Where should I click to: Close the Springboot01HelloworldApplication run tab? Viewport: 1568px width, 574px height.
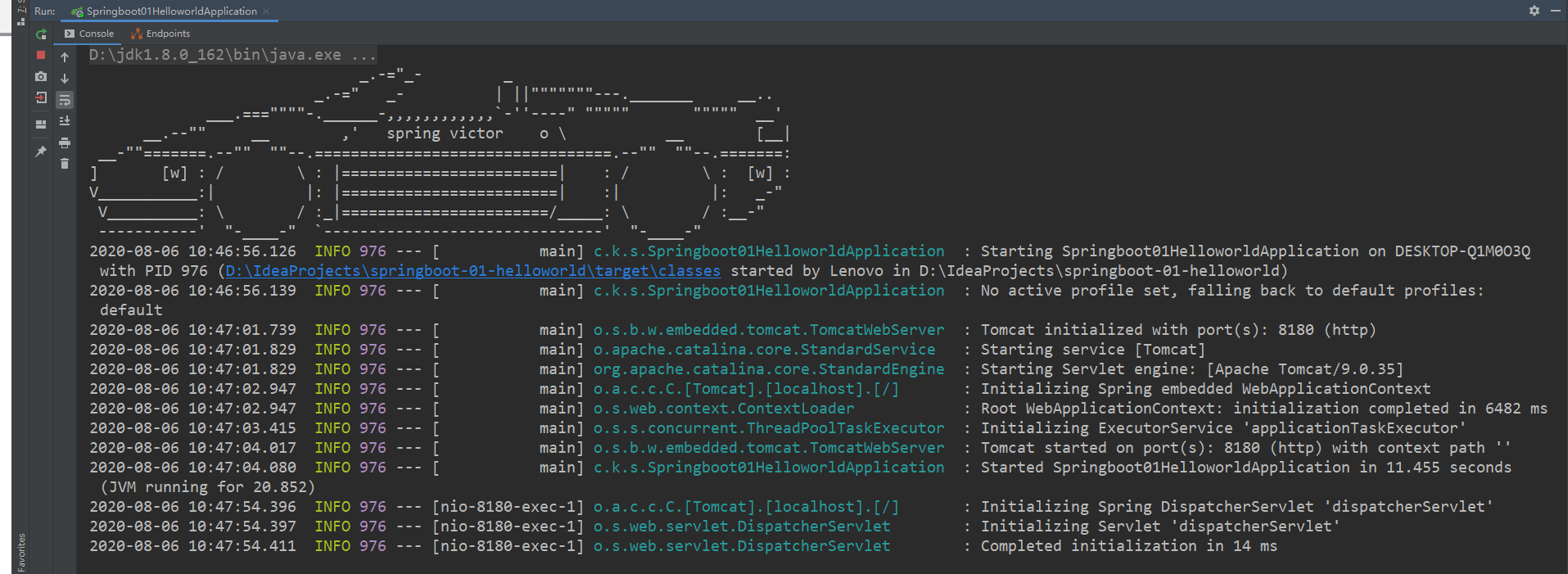266,11
